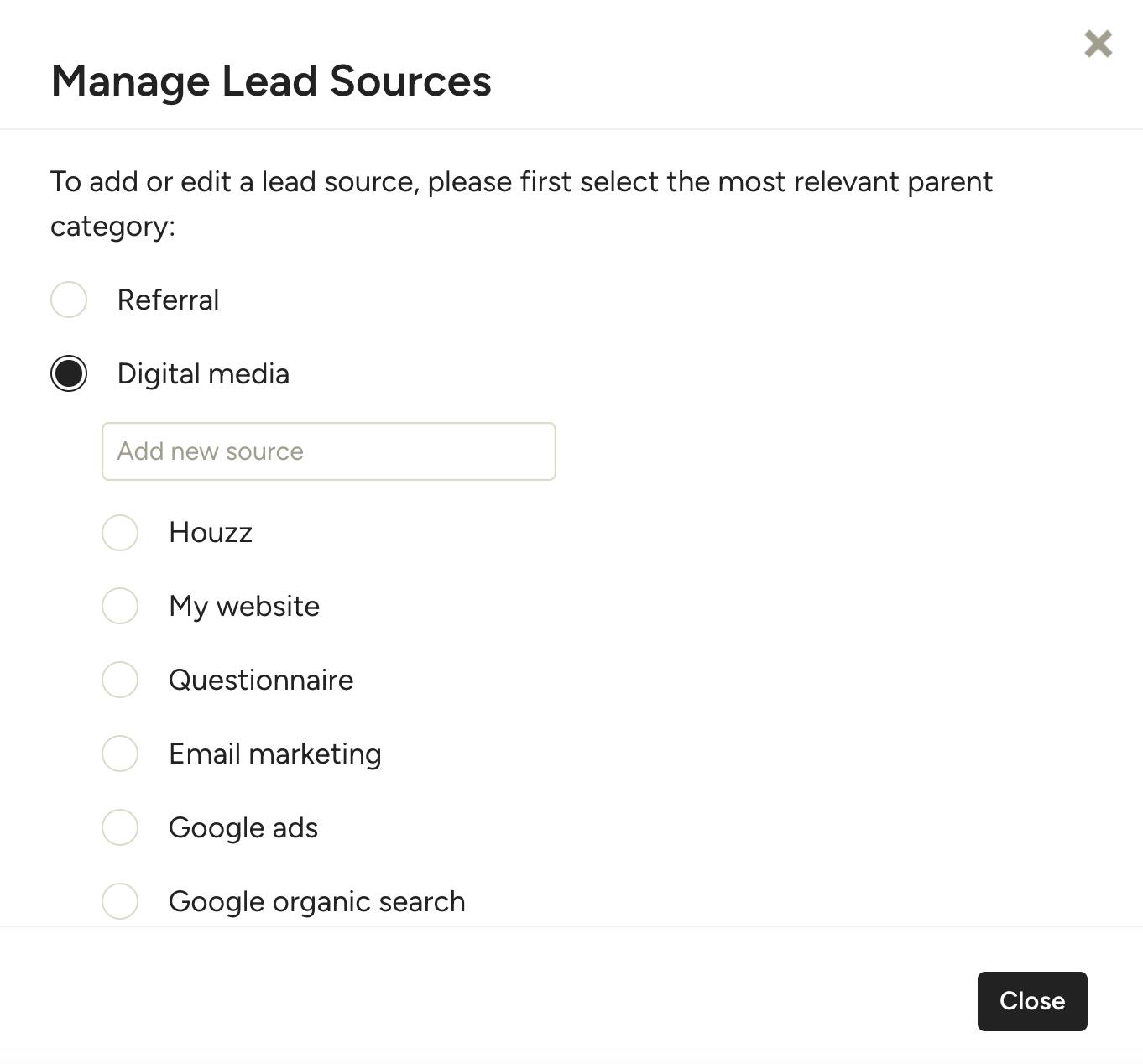Click the Houzz source label
This screenshot has width=1143, height=1064.
211,533
